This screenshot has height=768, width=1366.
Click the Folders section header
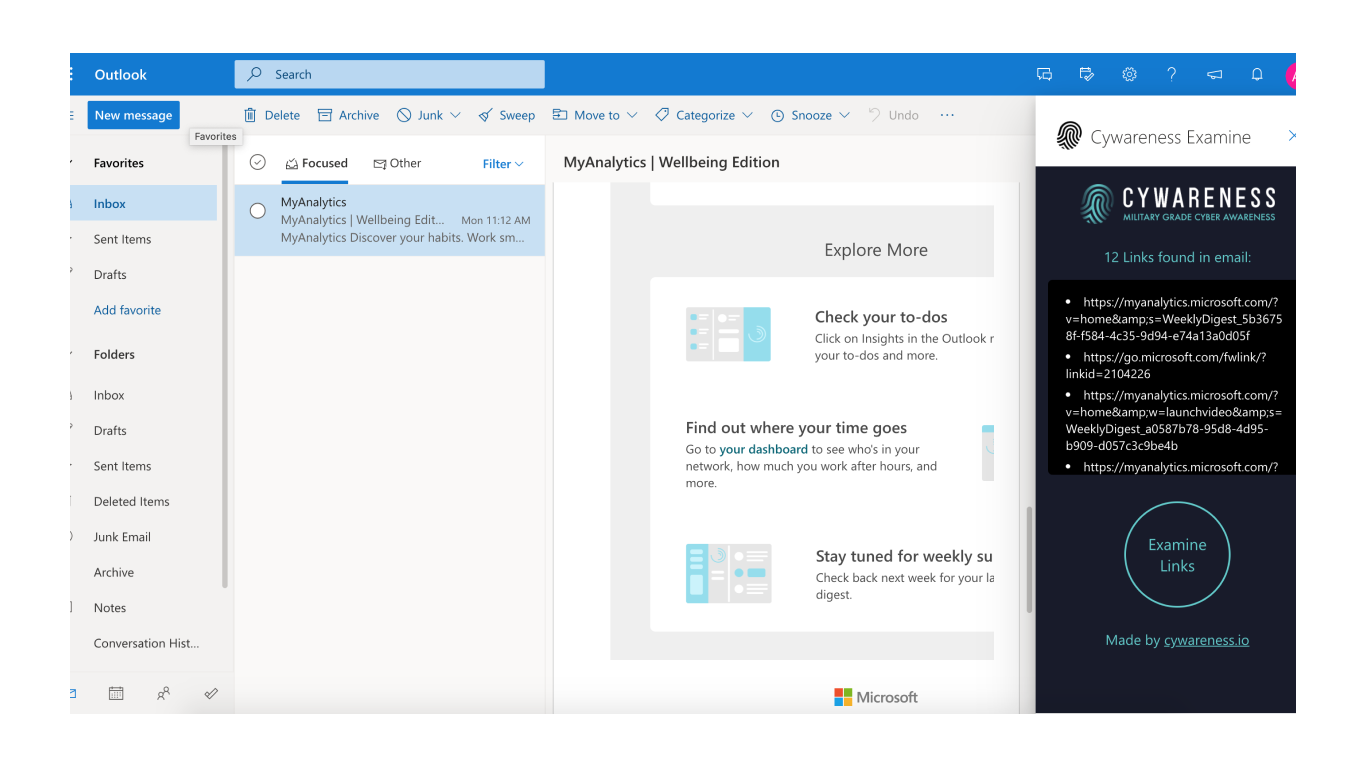114,354
